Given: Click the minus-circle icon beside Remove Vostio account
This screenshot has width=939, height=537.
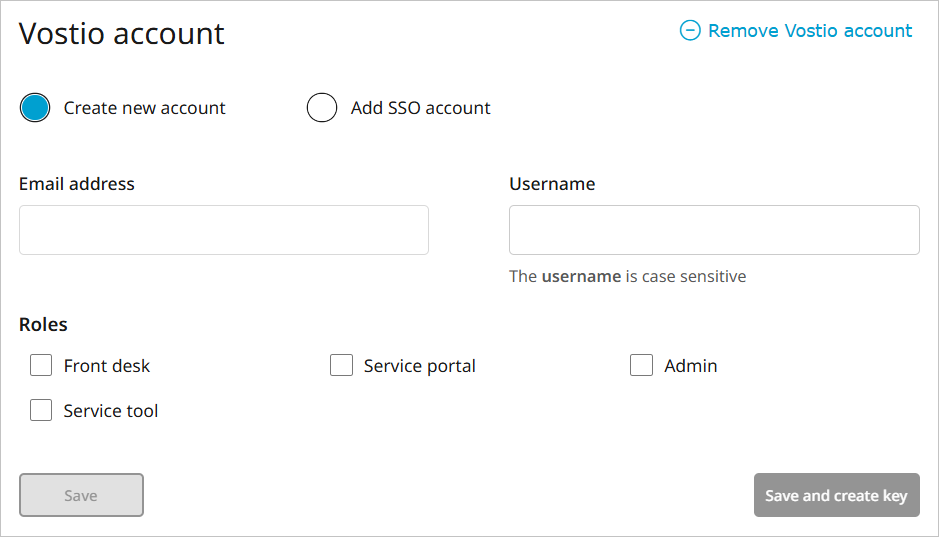Looking at the screenshot, I should [x=690, y=31].
